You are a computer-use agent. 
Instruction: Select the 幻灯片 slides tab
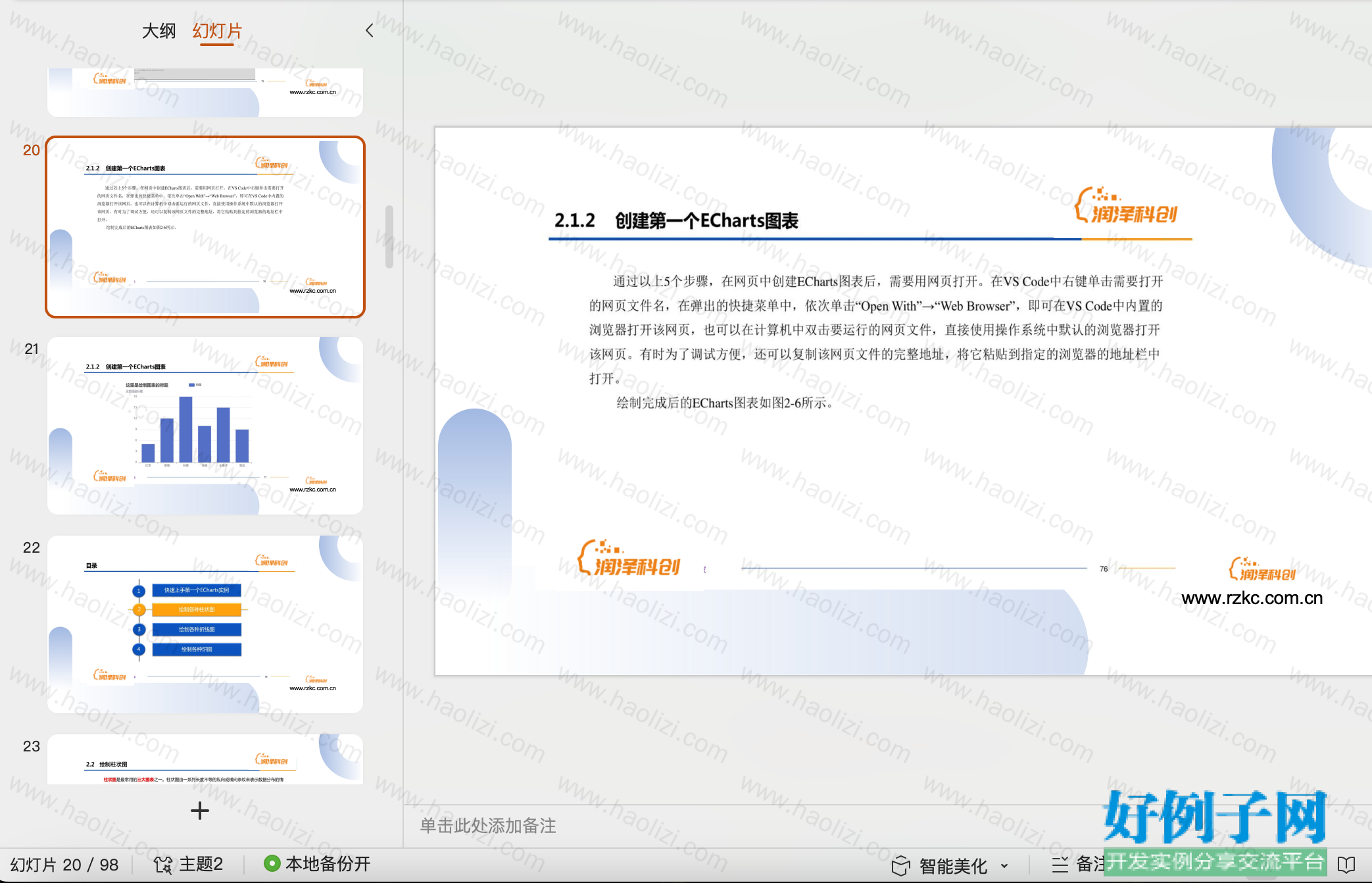[x=217, y=31]
